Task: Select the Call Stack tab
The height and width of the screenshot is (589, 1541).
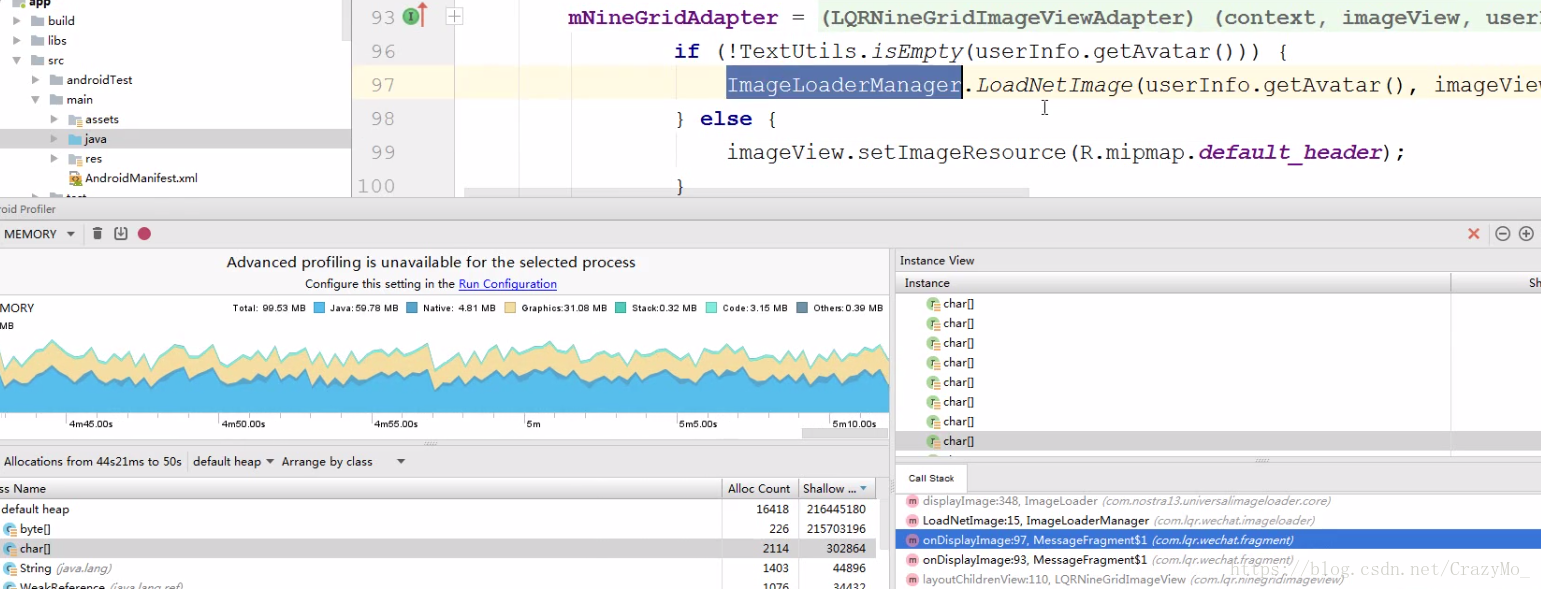Action: [x=931, y=478]
